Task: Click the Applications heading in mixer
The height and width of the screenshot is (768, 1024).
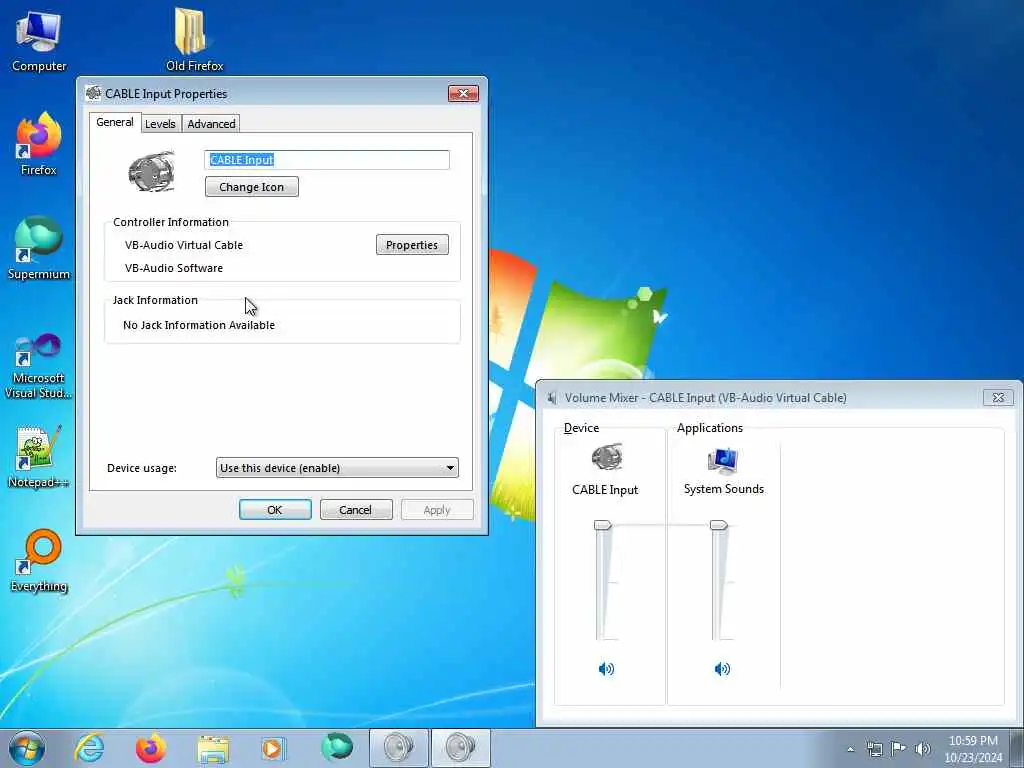Action: point(710,428)
